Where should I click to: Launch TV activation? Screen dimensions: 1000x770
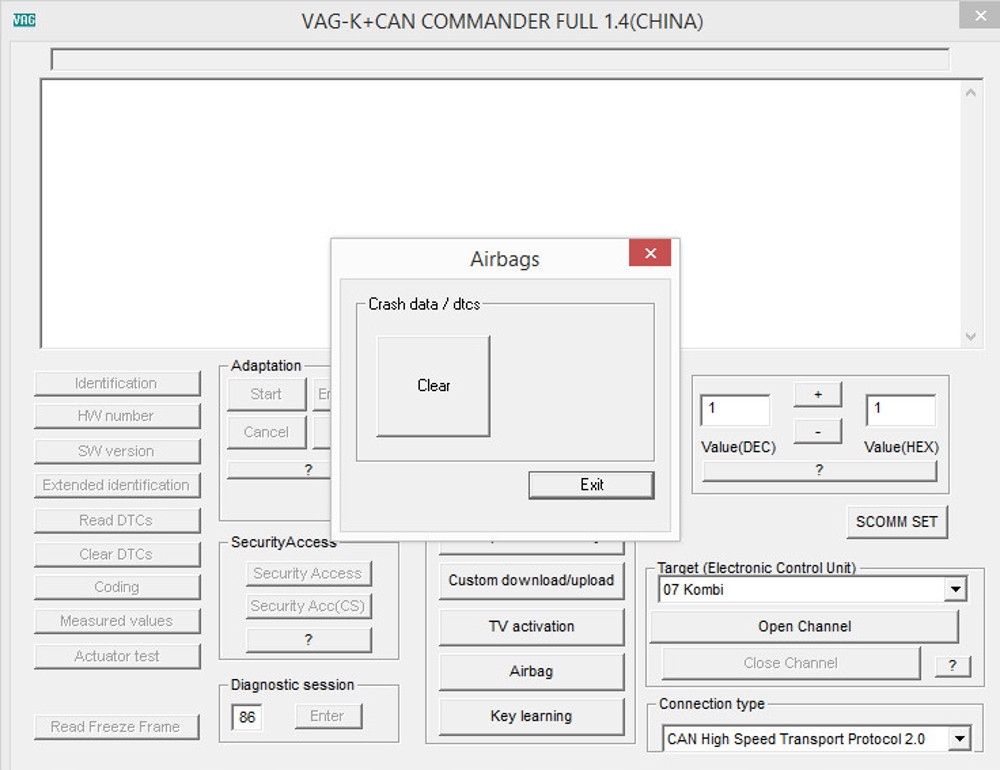(531, 626)
